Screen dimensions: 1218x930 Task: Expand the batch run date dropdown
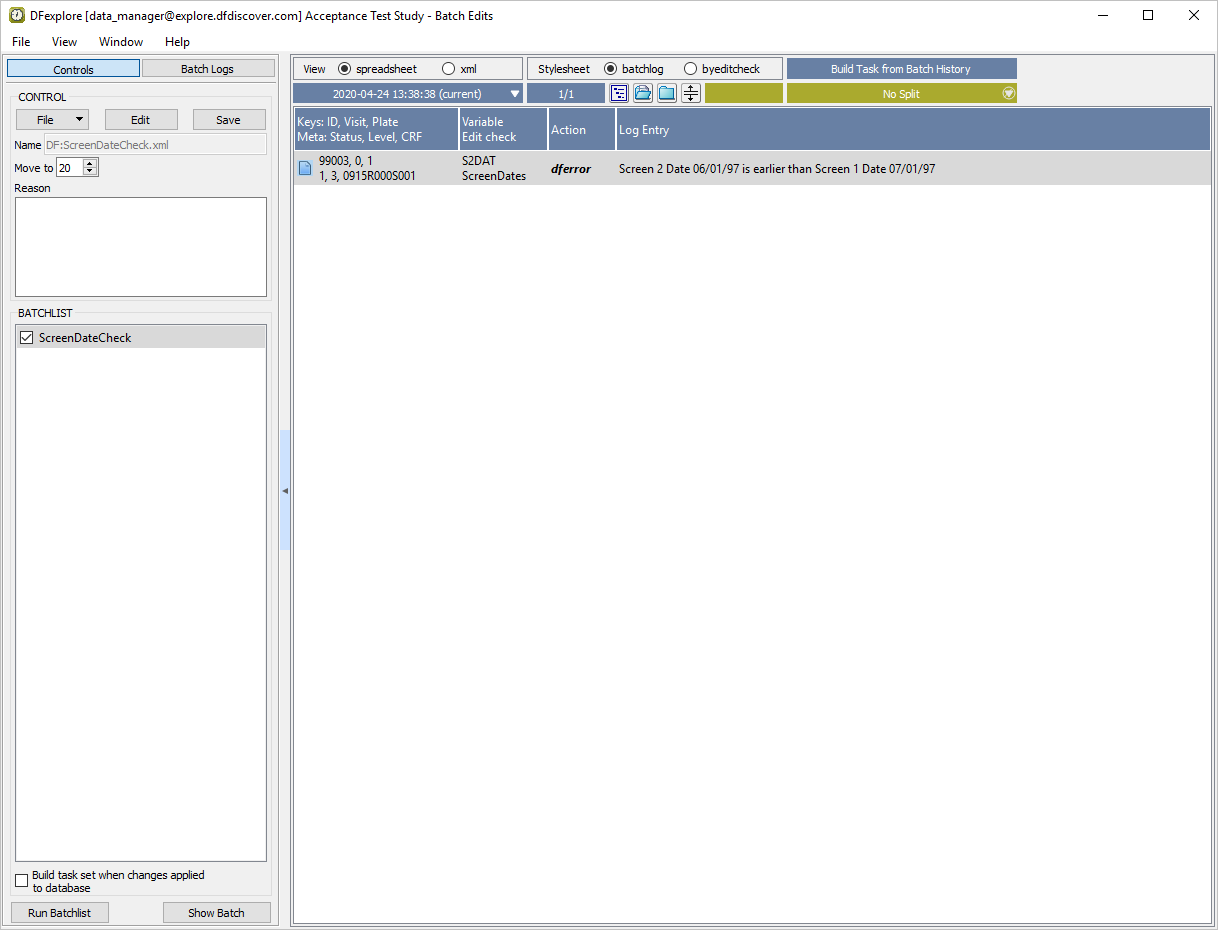(514, 93)
